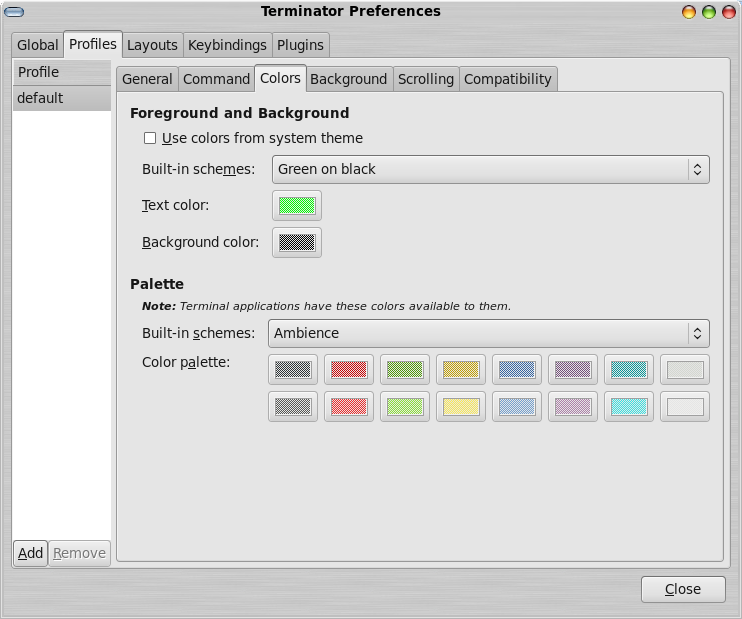
Task: Pick the black Background color swatch
Action: click(297, 242)
